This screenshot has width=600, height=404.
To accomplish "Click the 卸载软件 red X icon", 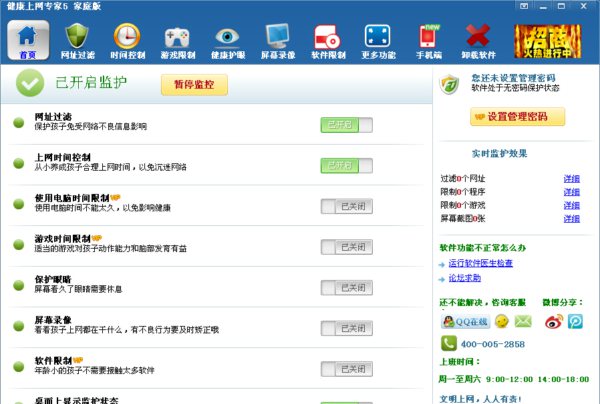I will pos(479,40).
